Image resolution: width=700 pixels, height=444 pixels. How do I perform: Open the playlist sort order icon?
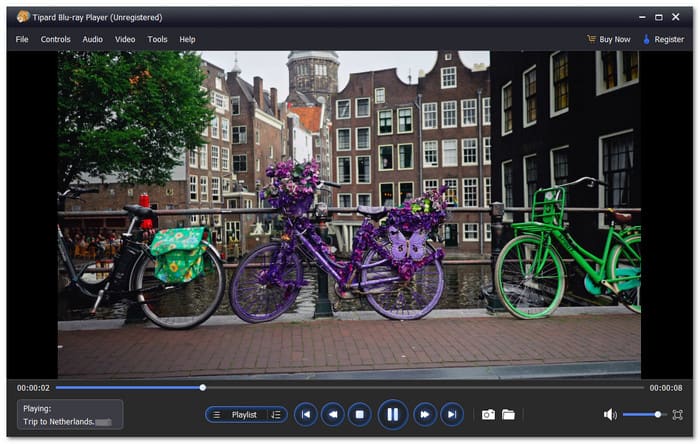[276, 414]
